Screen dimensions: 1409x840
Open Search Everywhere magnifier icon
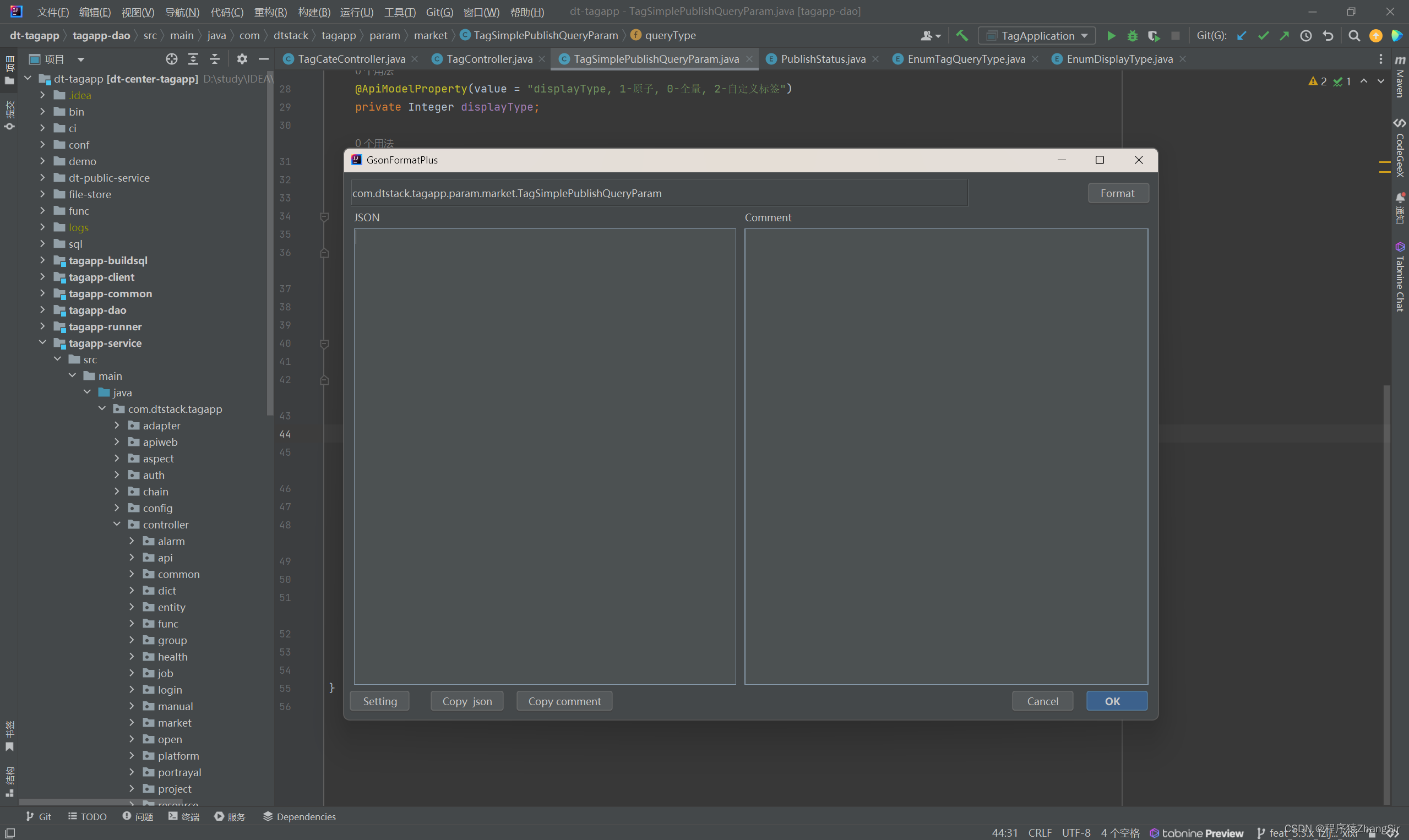click(x=1354, y=36)
